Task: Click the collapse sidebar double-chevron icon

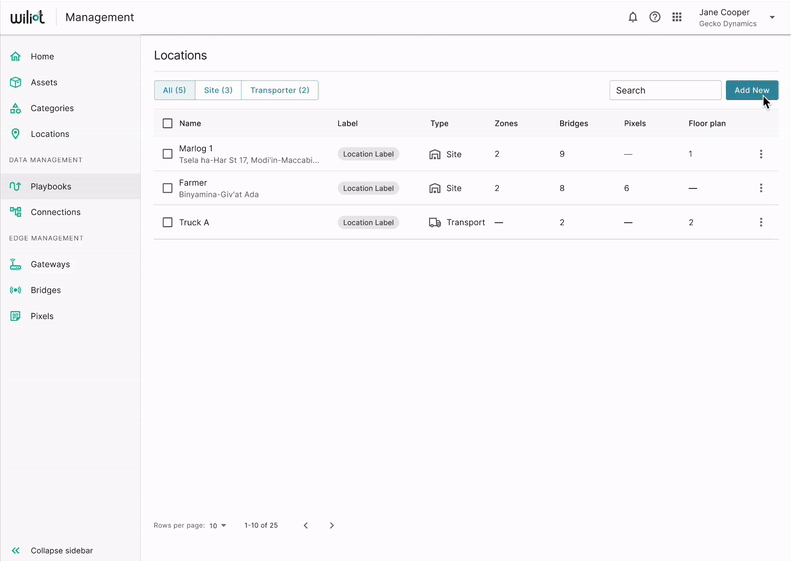Action: click(x=16, y=550)
